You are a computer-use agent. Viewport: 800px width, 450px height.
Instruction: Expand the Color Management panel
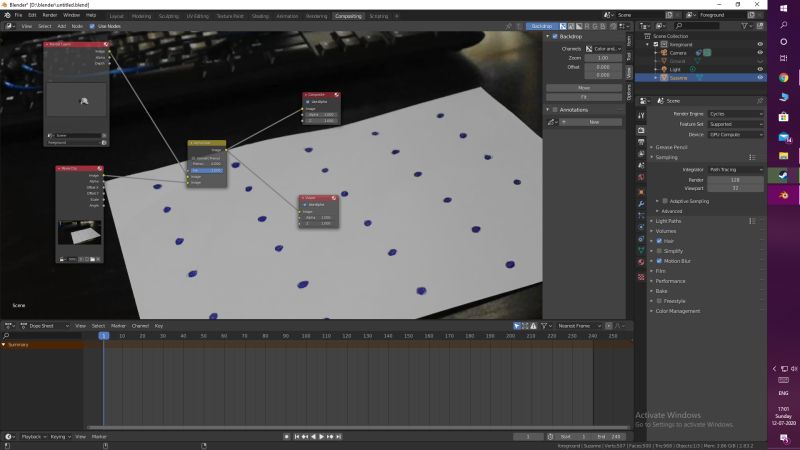coord(677,311)
